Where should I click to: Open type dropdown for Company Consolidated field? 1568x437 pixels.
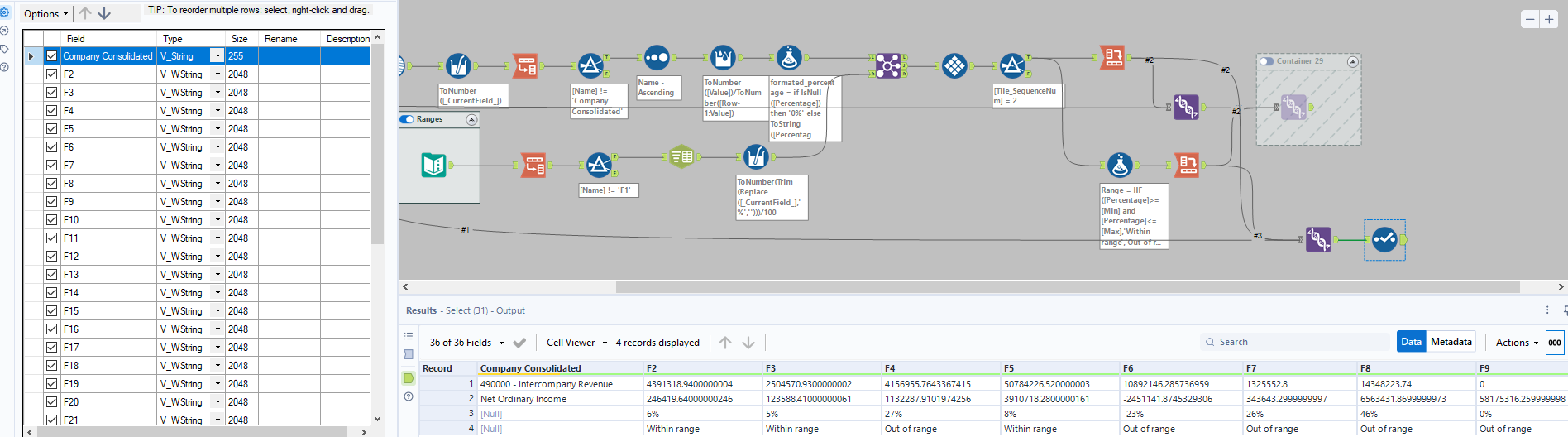pos(218,56)
